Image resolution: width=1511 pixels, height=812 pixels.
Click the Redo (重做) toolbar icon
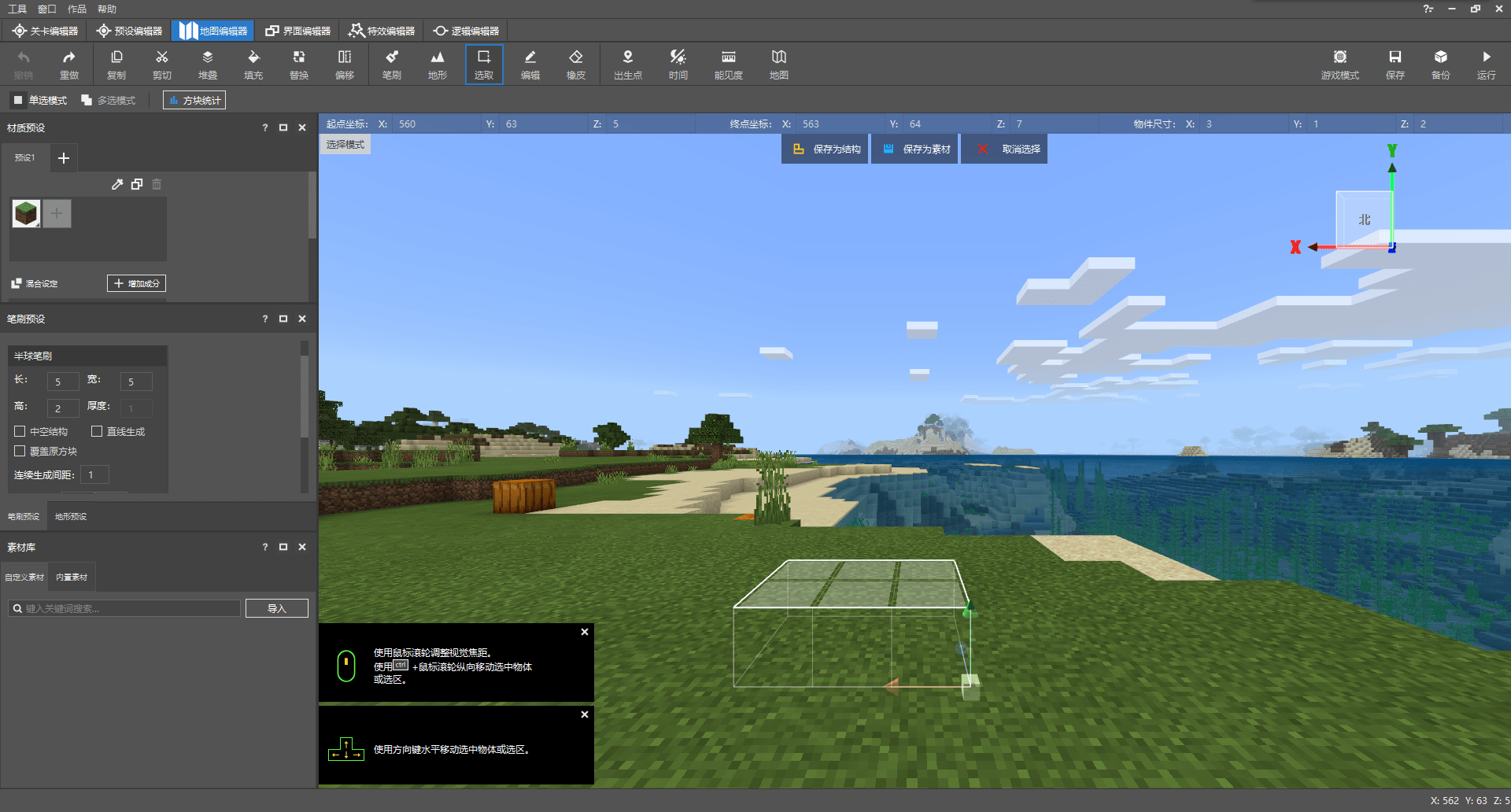[x=69, y=64]
